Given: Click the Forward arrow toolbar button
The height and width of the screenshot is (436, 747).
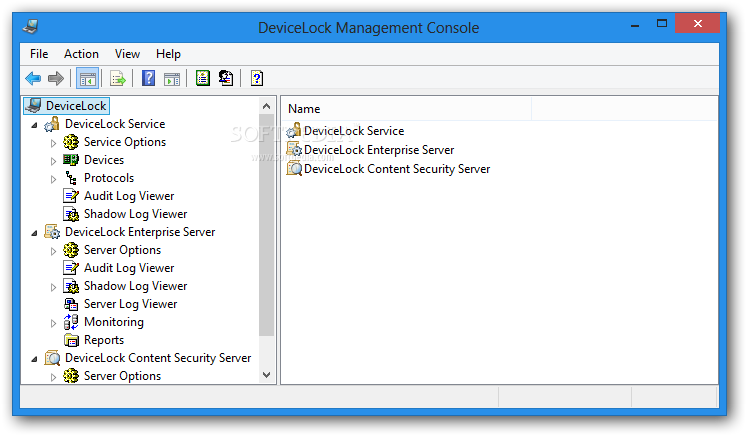Looking at the screenshot, I should click(56, 78).
